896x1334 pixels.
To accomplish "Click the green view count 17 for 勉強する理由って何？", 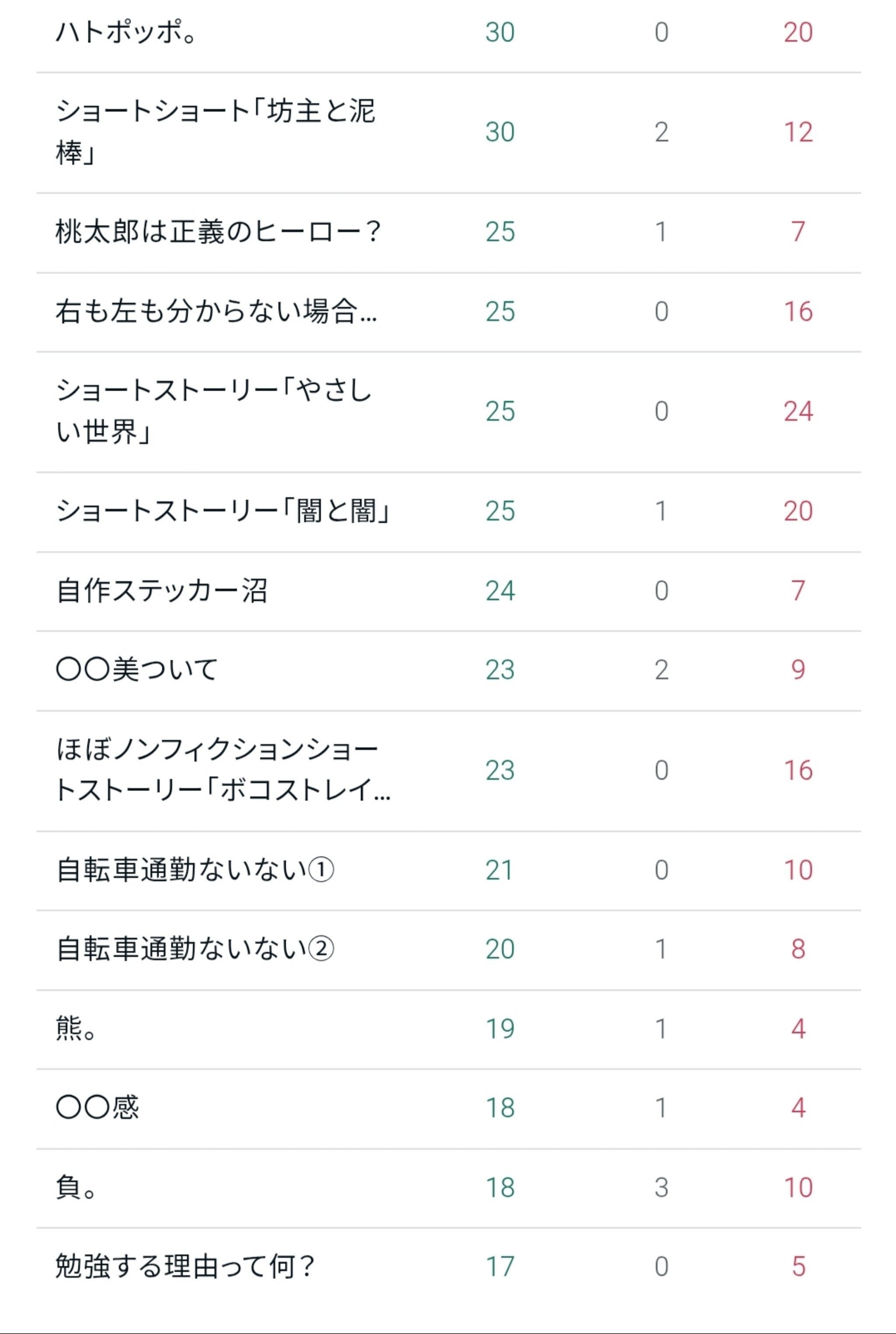I will pyautogui.click(x=500, y=1267).
